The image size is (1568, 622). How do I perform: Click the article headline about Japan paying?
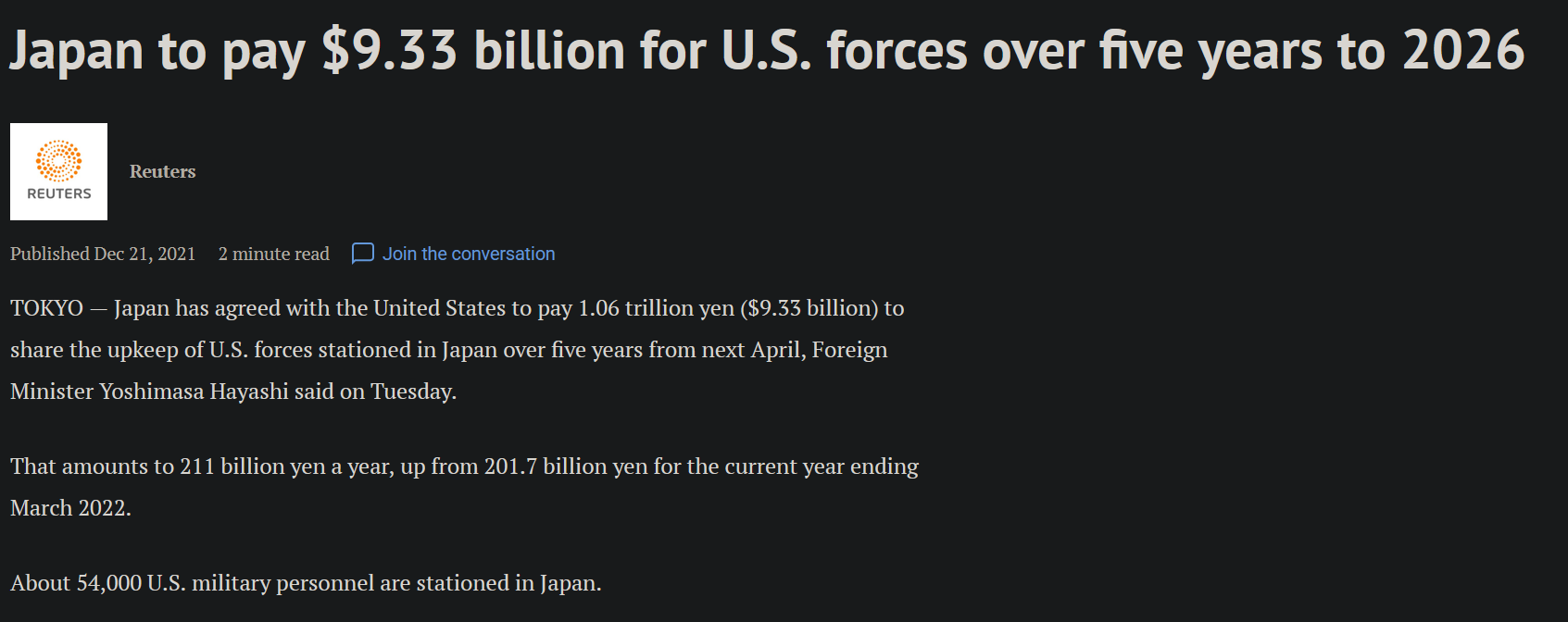(x=767, y=50)
